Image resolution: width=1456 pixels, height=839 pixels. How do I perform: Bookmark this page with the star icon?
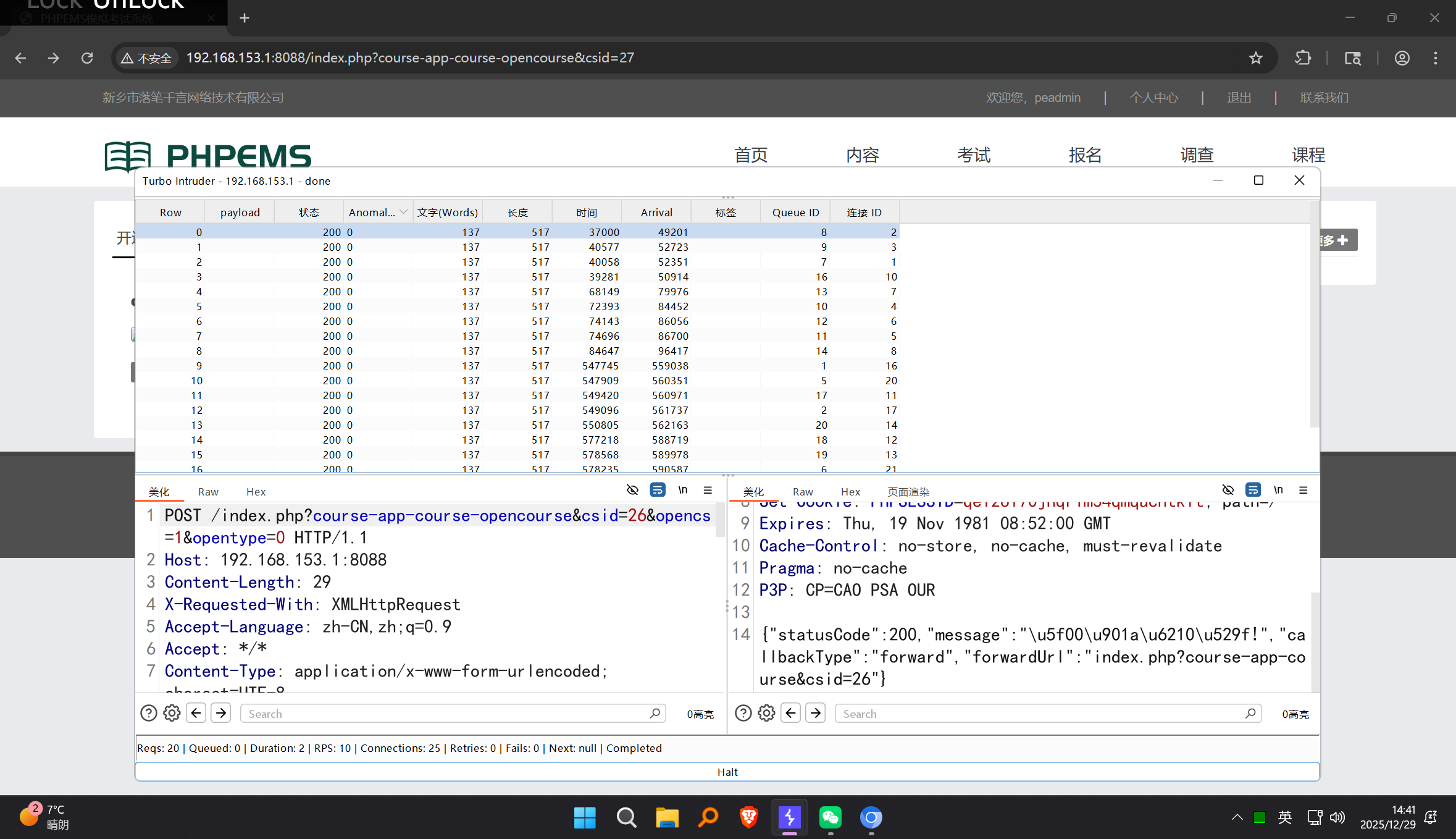1255,58
